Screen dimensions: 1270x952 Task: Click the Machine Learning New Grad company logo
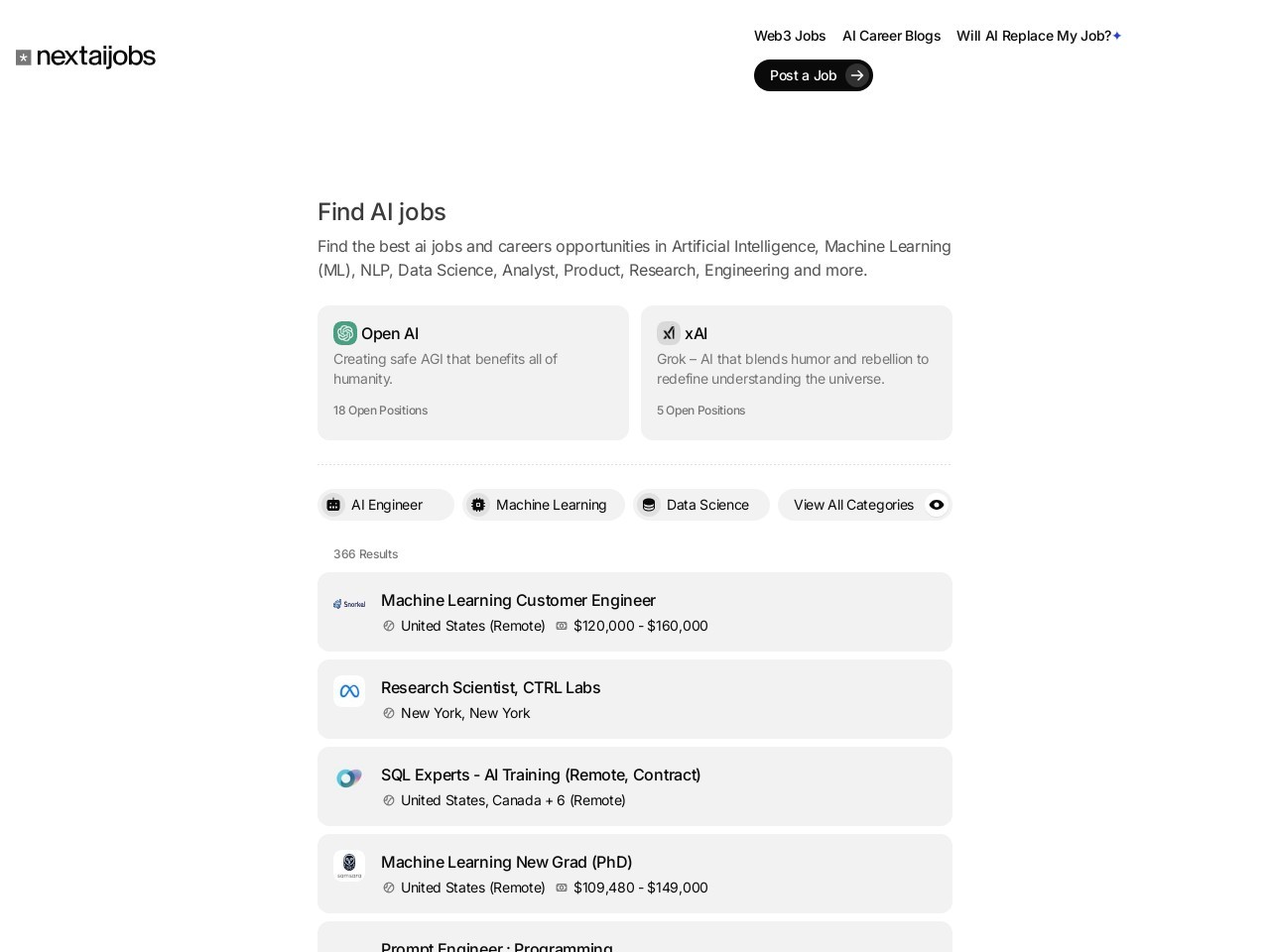[x=349, y=866]
